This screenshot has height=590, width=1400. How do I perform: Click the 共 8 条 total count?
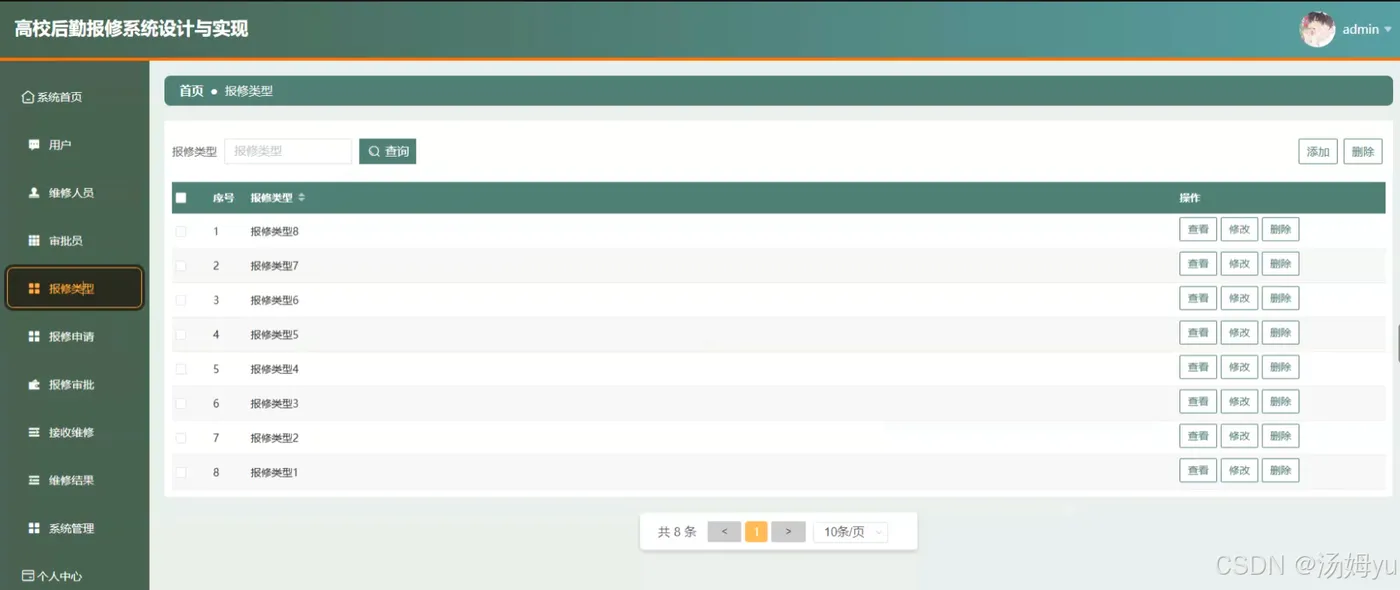pyautogui.click(x=677, y=532)
